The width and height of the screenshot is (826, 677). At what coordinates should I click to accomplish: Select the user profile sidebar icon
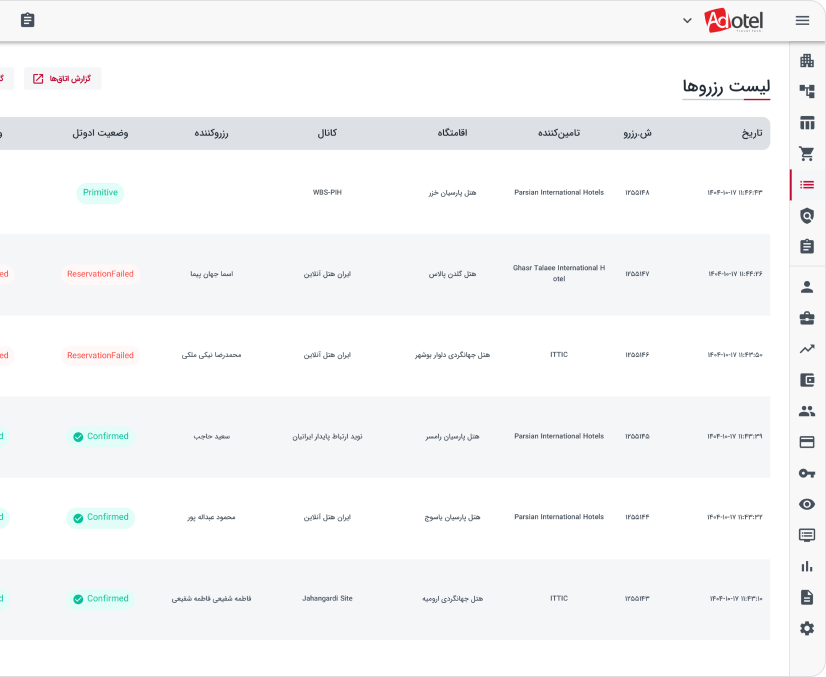(807, 287)
